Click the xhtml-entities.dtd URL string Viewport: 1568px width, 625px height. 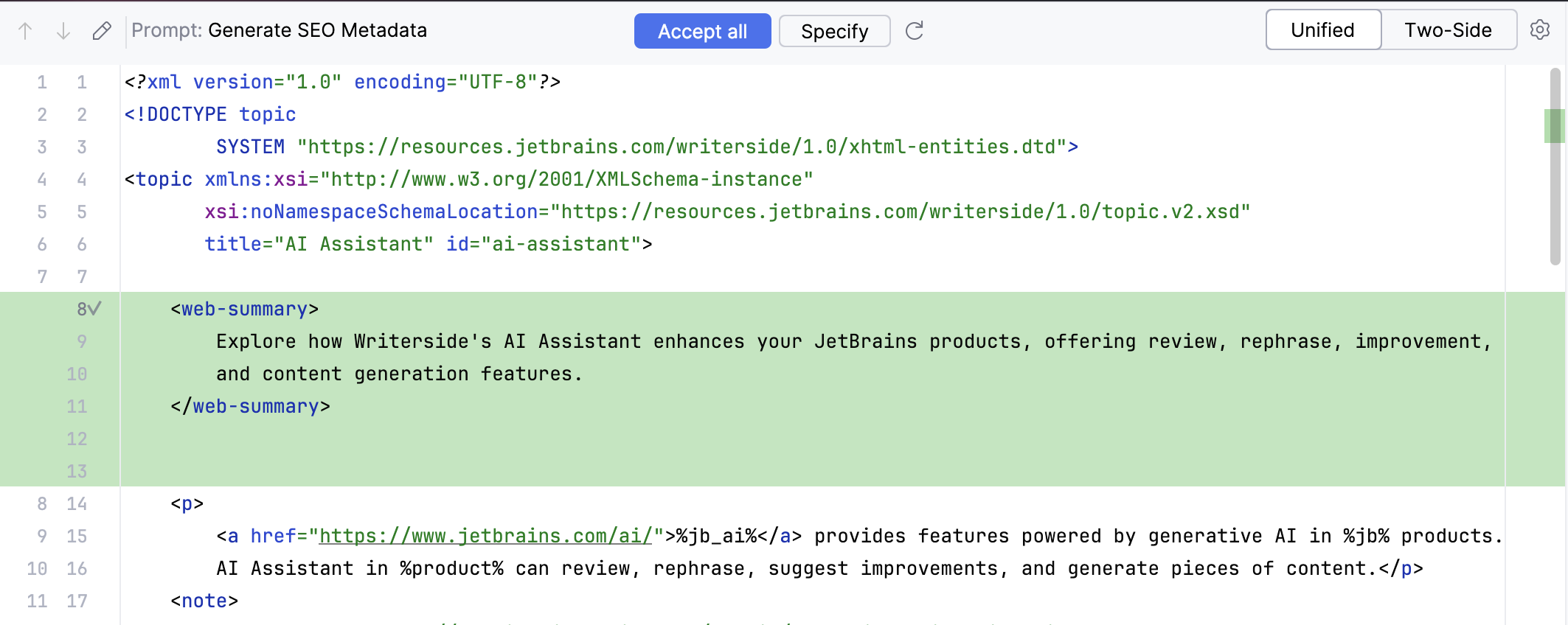(682, 147)
